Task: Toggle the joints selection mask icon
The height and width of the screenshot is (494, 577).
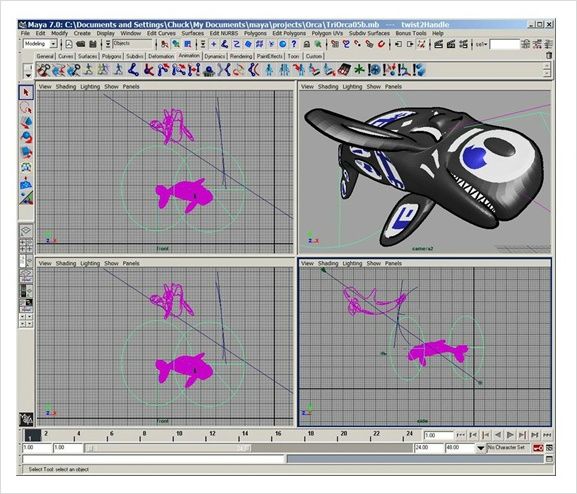Action: coord(224,44)
